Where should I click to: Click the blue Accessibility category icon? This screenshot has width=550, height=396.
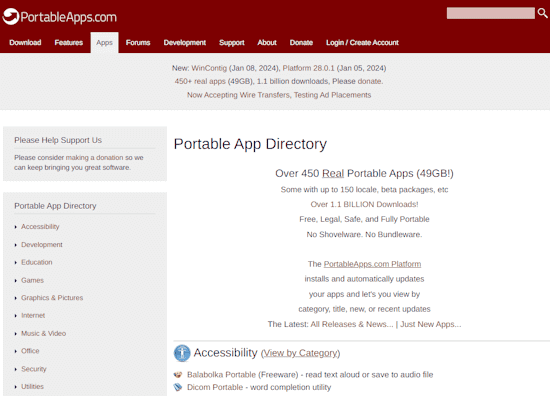pos(182,353)
